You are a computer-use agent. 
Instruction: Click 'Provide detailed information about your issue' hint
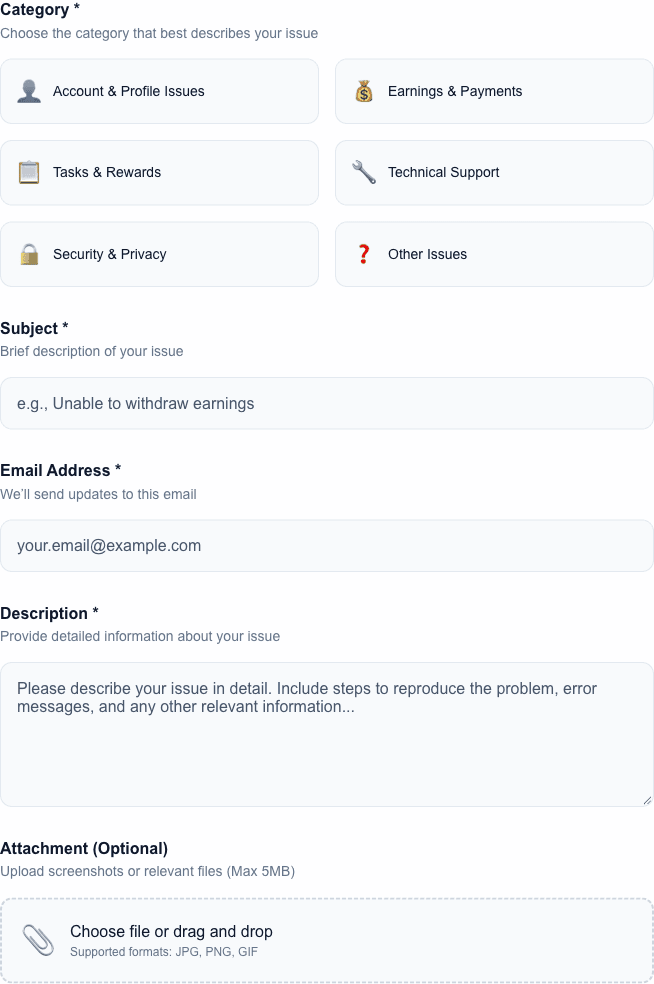(140, 636)
